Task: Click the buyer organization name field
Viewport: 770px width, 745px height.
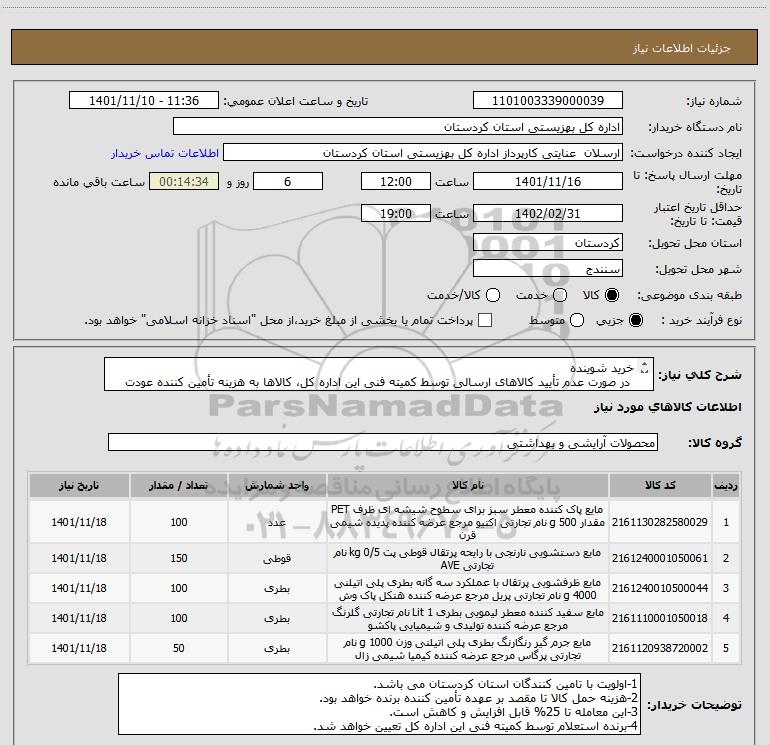Action: coord(398,127)
